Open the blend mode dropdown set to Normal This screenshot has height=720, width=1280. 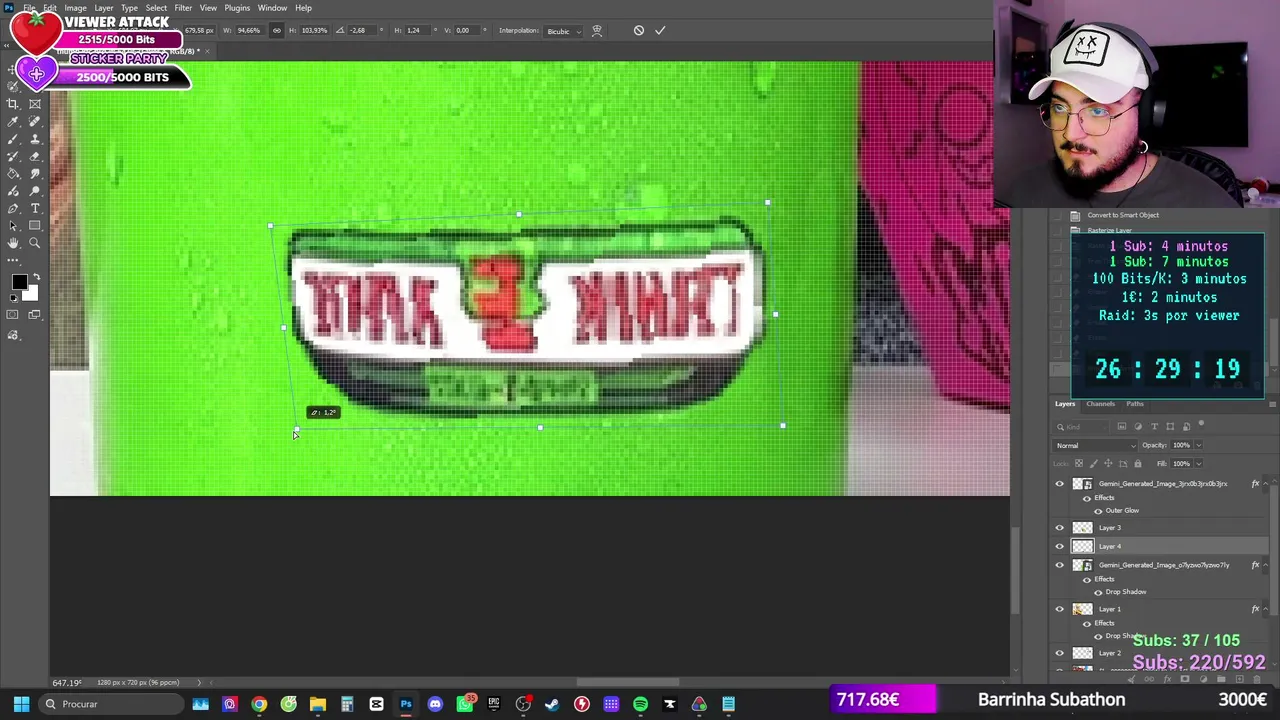tap(1097, 445)
